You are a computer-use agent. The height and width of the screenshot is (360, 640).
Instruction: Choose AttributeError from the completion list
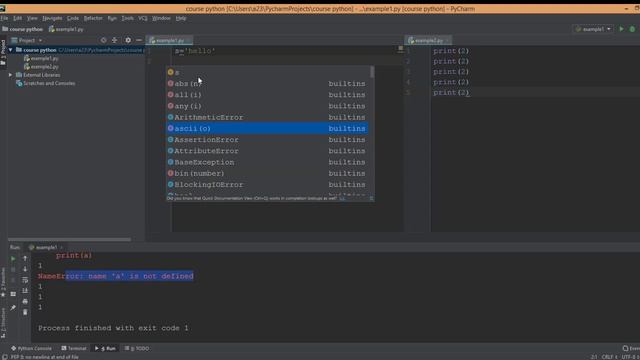(267, 151)
